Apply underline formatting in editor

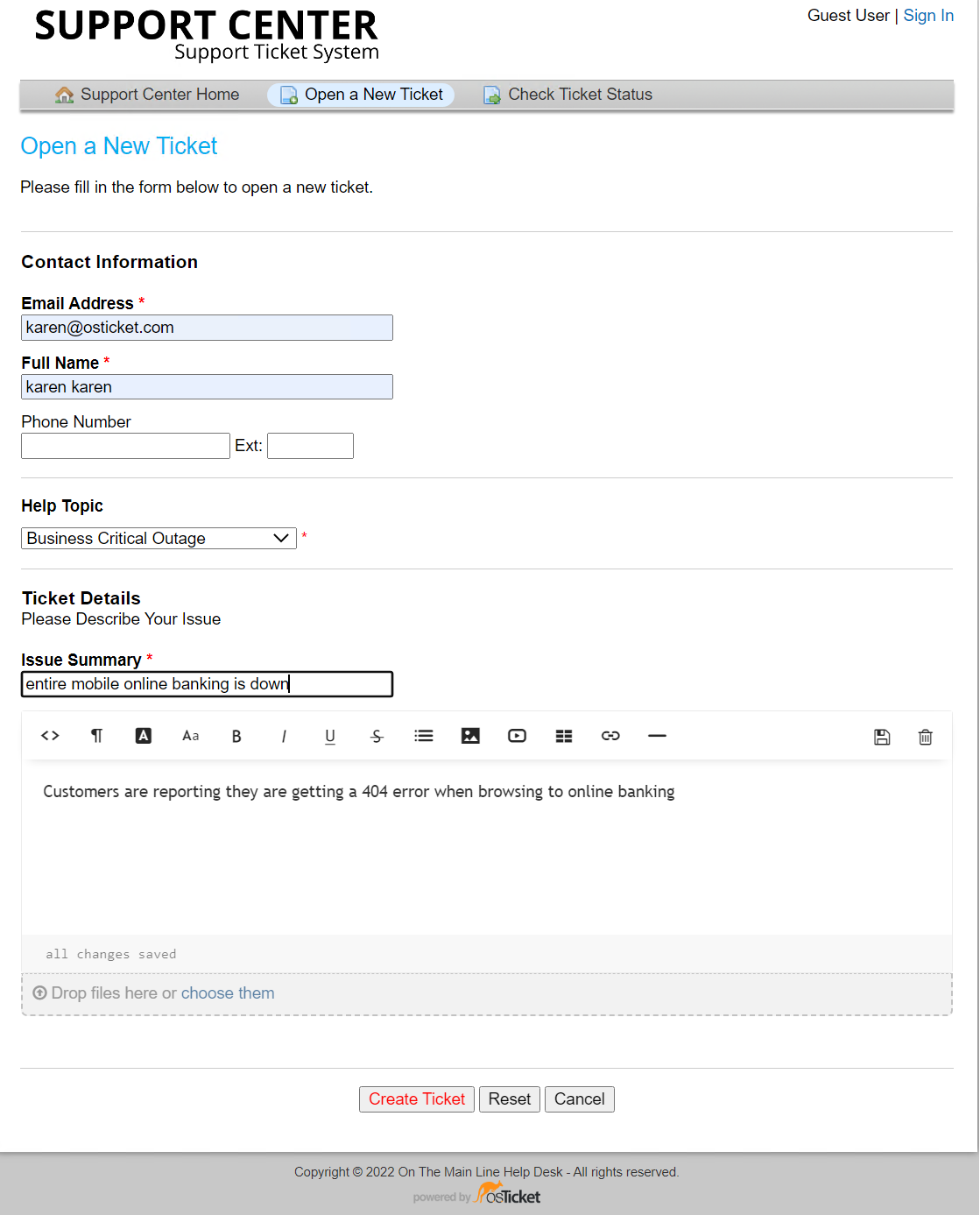330,736
